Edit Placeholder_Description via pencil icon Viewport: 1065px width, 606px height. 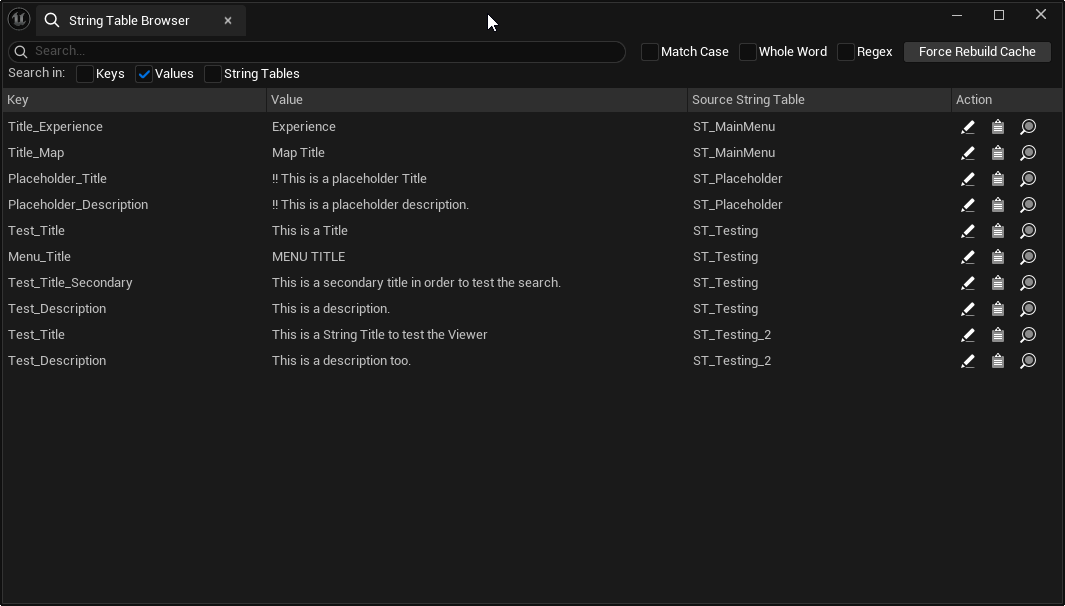(x=968, y=204)
